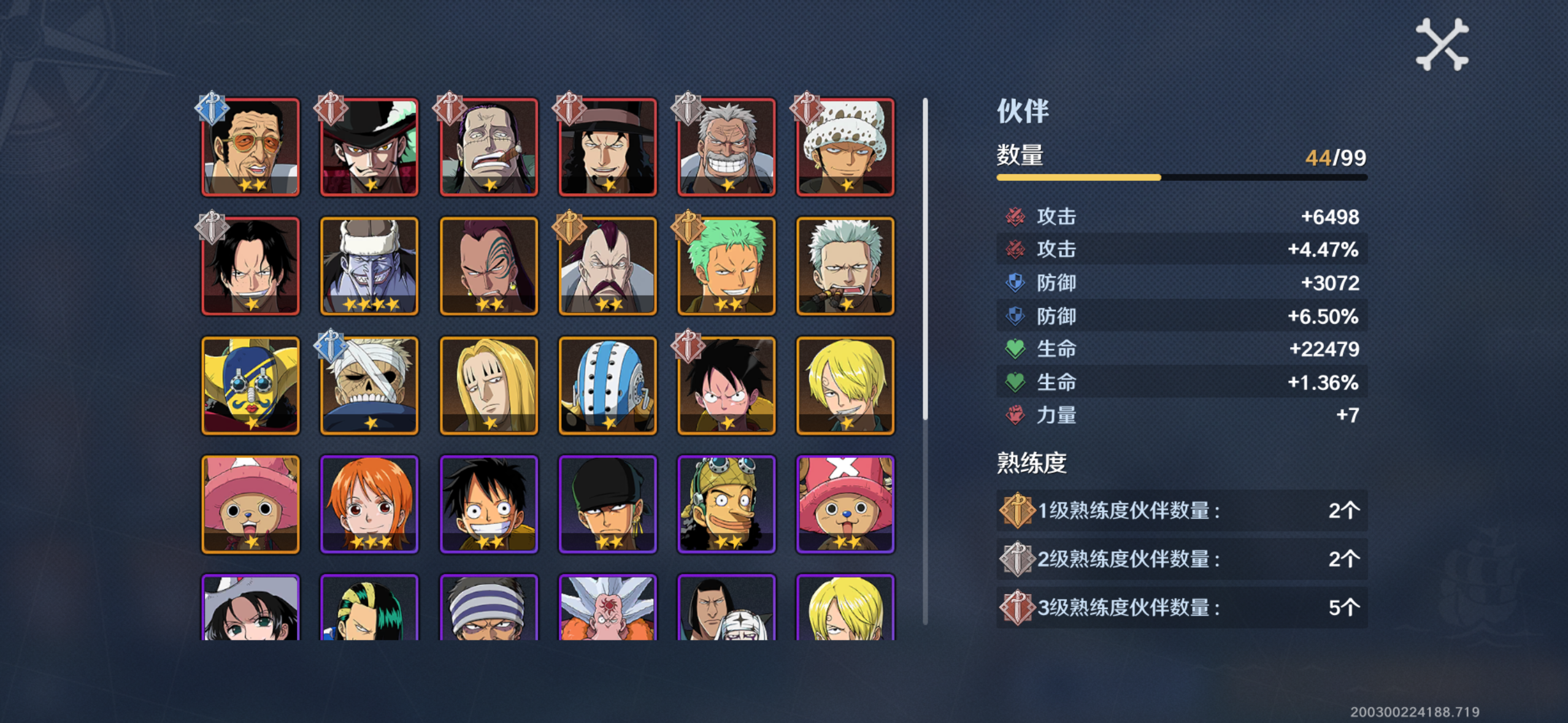Select Killer portrait with striped blue mask
Image resolution: width=1568 pixels, height=723 pixels.
[608, 385]
